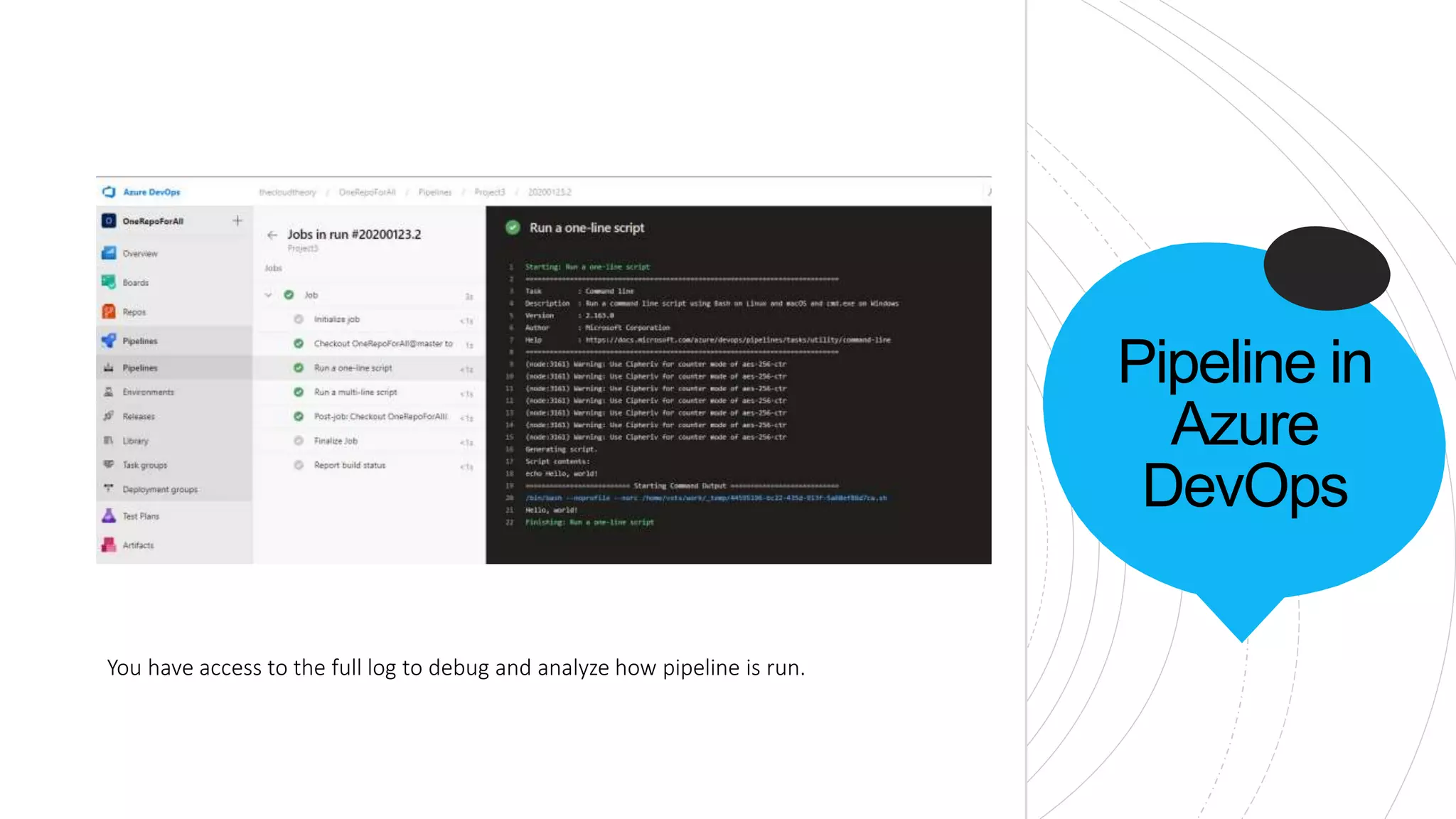Image resolution: width=1456 pixels, height=819 pixels.
Task: Open the Test Plans flask icon
Action: [x=109, y=515]
